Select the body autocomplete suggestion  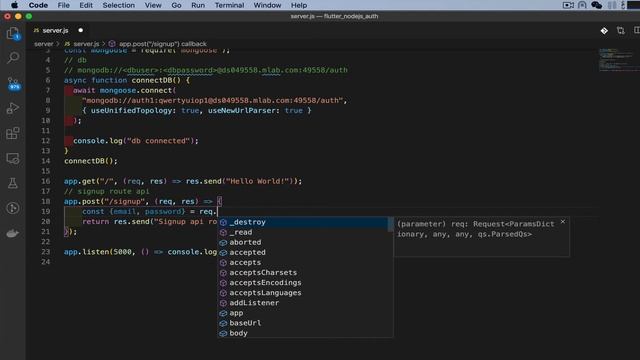tap(305, 333)
